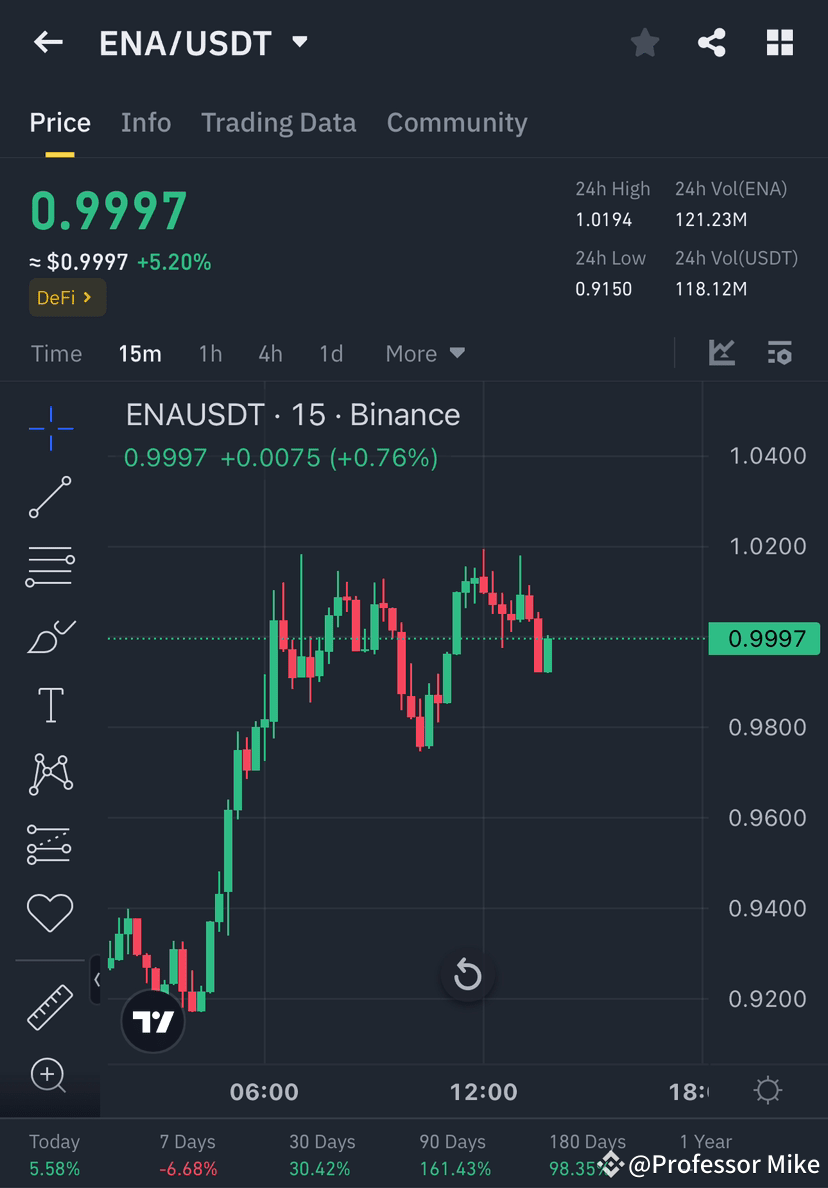Select the text annotation tool
Screen dimensions: 828x1188
(x=50, y=704)
